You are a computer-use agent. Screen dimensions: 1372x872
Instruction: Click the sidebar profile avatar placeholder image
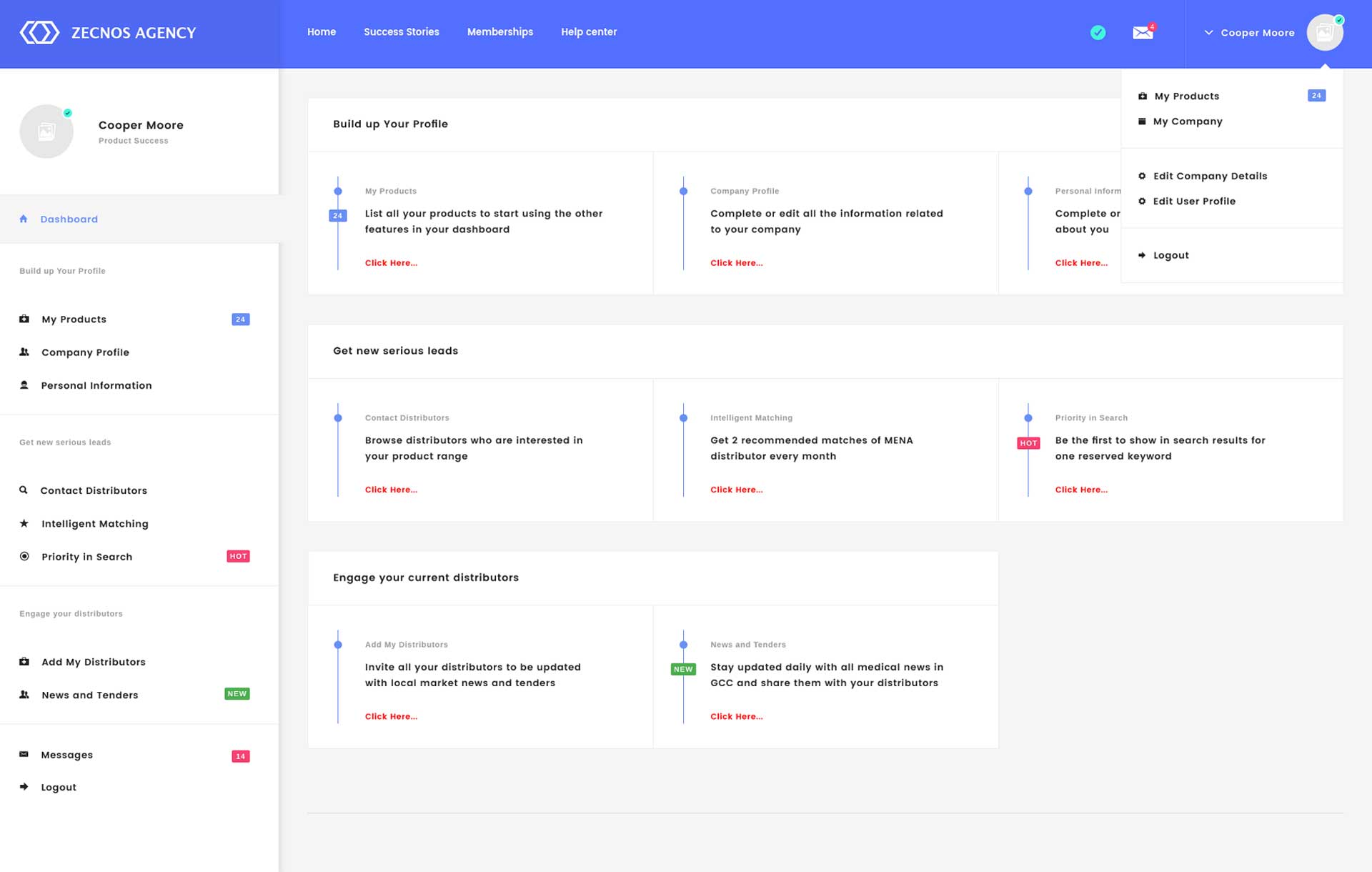[46, 132]
